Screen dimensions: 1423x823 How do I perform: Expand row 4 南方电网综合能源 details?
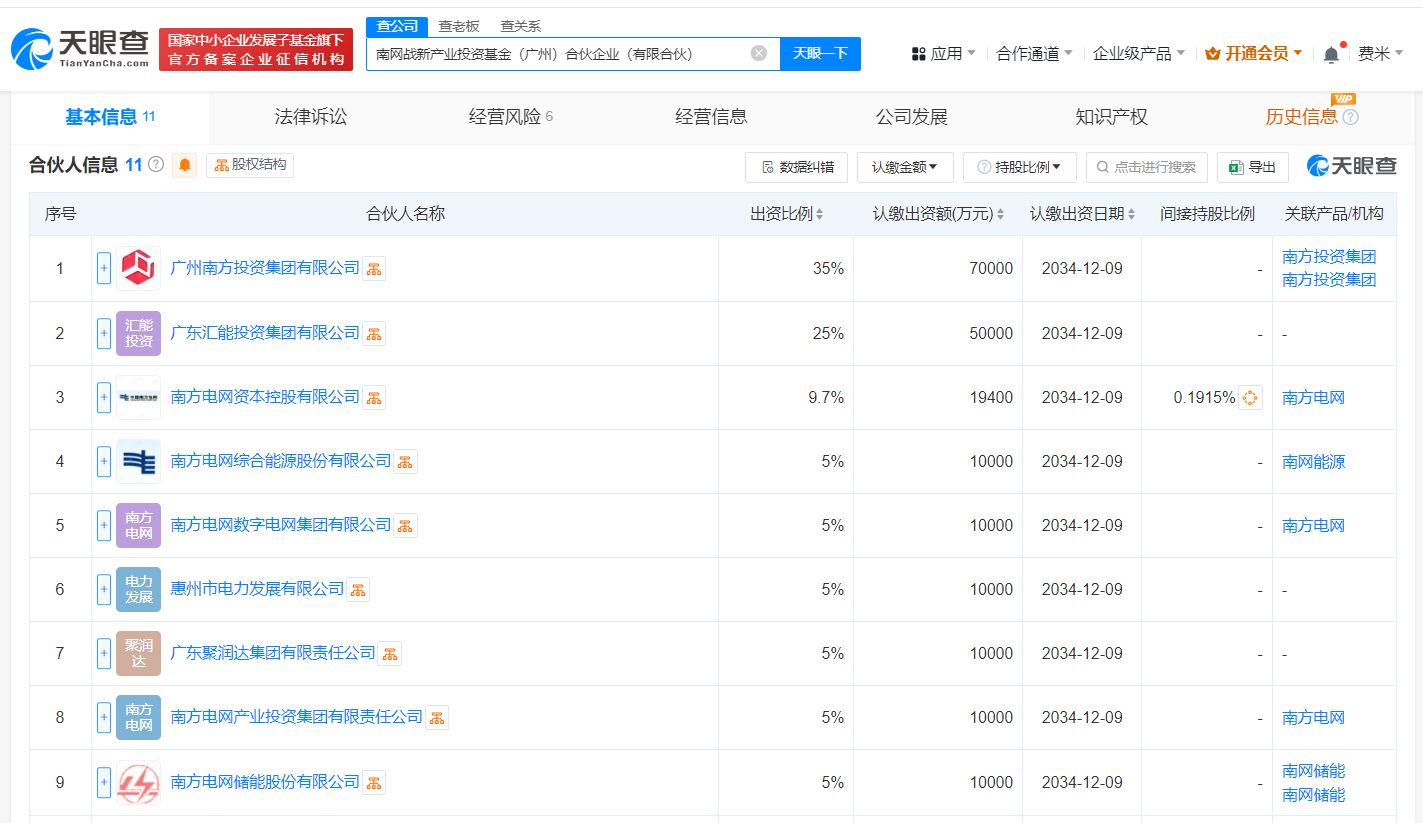coord(104,461)
